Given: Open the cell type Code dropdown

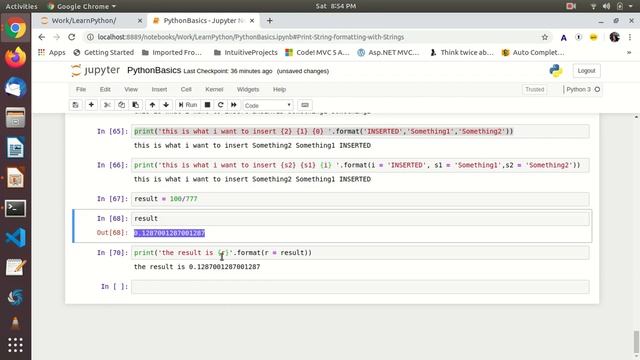Looking at the screenshot, I should point(268,105).
